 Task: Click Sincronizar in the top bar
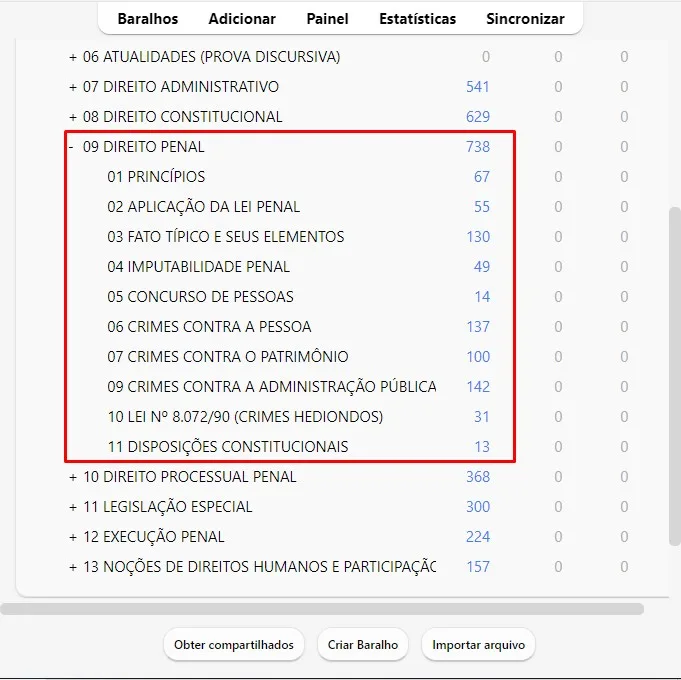[525, 19]
